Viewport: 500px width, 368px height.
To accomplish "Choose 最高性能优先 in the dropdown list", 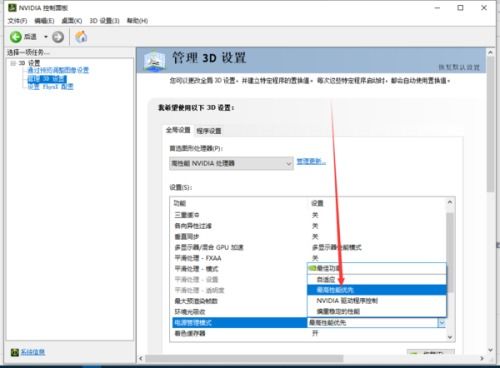I will tap(376, 290).
